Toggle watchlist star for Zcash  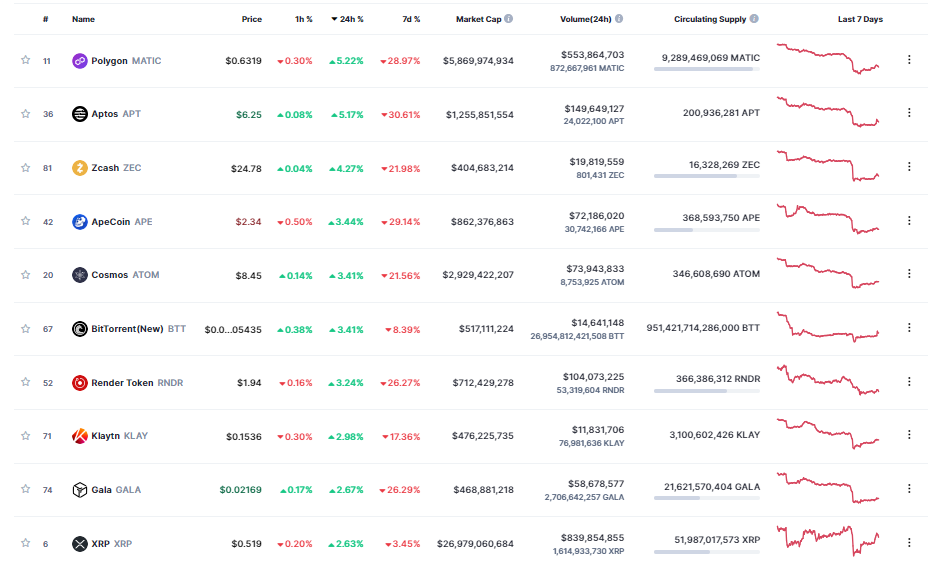(x=26, y=167)
